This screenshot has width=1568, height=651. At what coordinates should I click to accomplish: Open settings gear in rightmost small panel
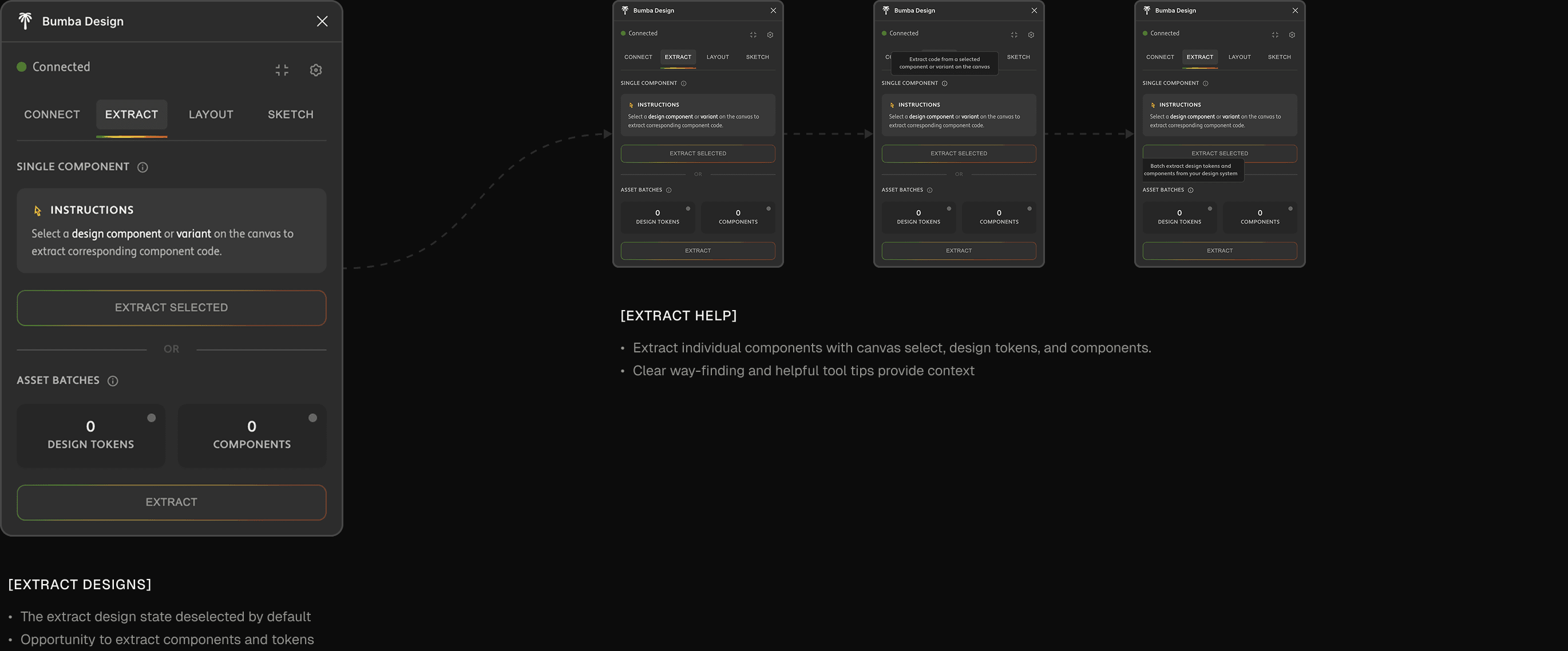point(1292,35)
